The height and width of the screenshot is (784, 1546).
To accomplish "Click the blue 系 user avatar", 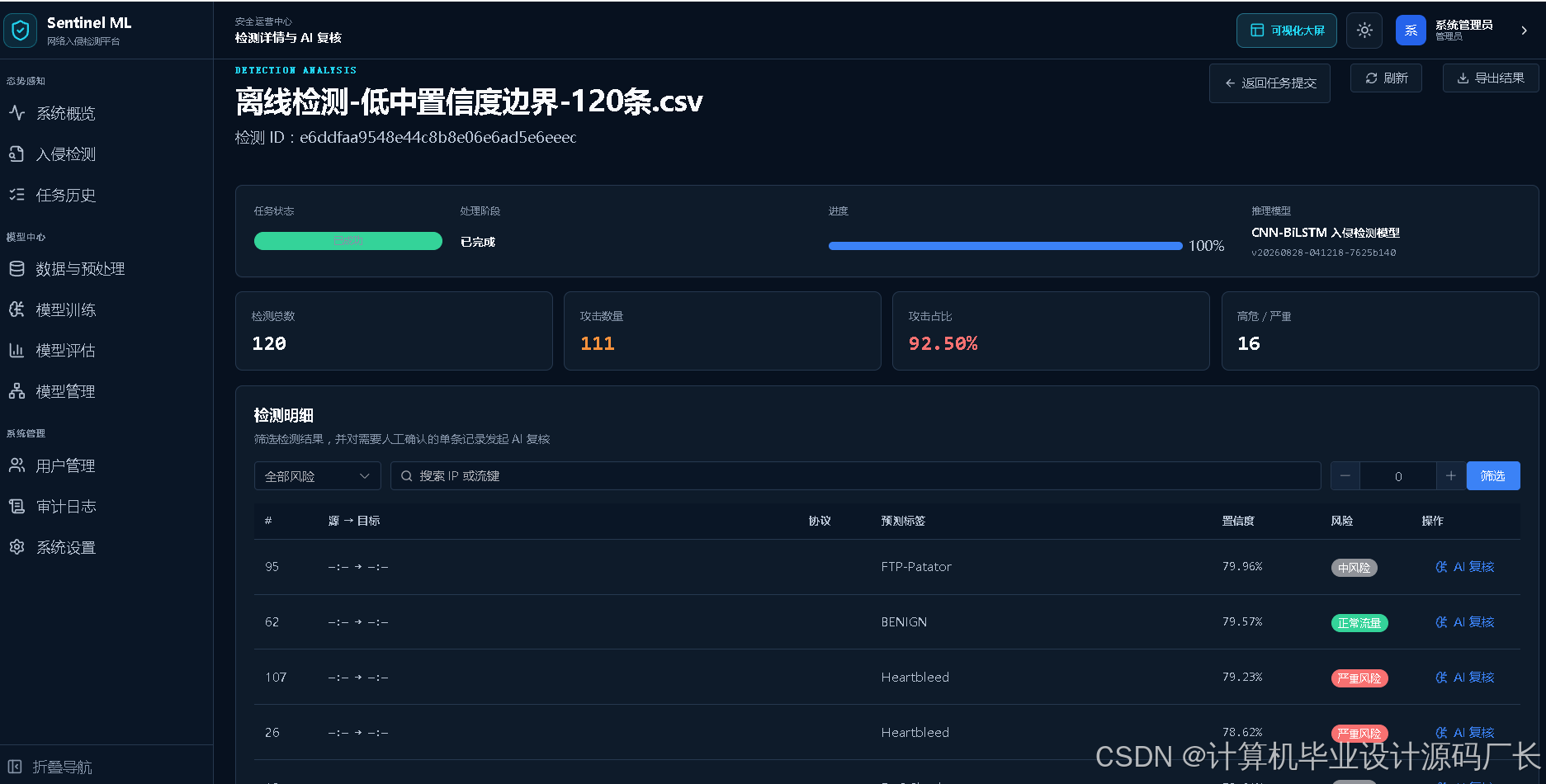I will 1411,31.
